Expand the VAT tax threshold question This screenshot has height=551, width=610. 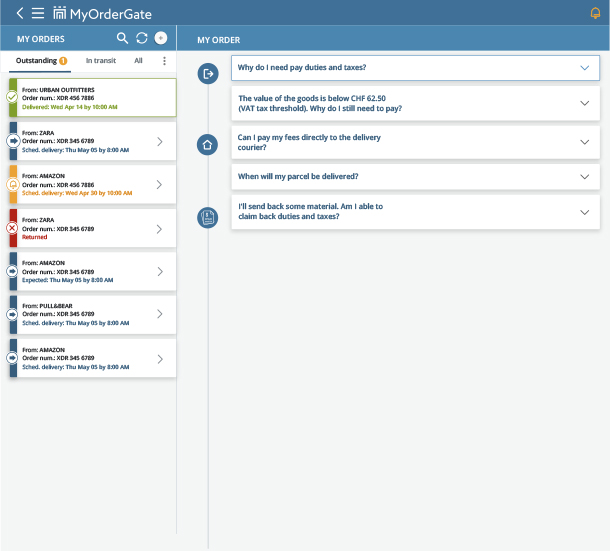click(x=415, y=103)
